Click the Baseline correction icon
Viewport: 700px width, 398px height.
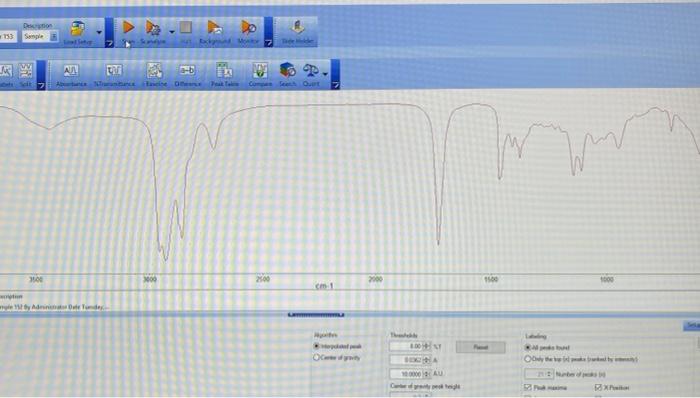pos(155,70)
